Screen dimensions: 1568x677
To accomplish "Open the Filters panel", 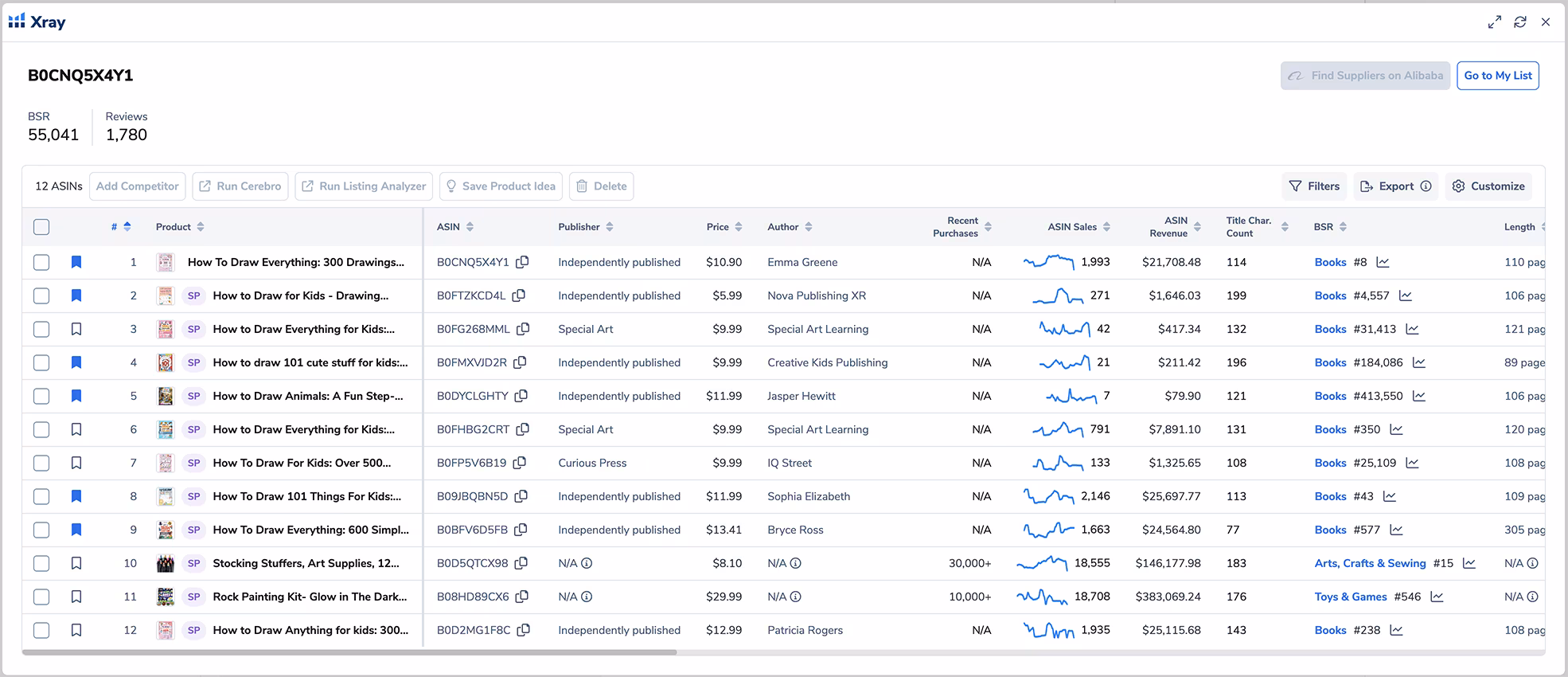I will [1314, 186].
